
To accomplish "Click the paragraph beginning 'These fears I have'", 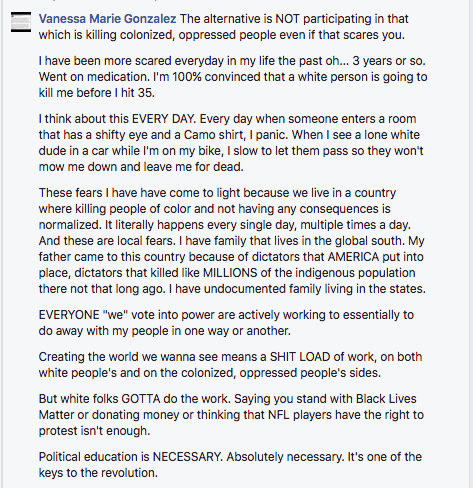I will [x=232, y=241].
